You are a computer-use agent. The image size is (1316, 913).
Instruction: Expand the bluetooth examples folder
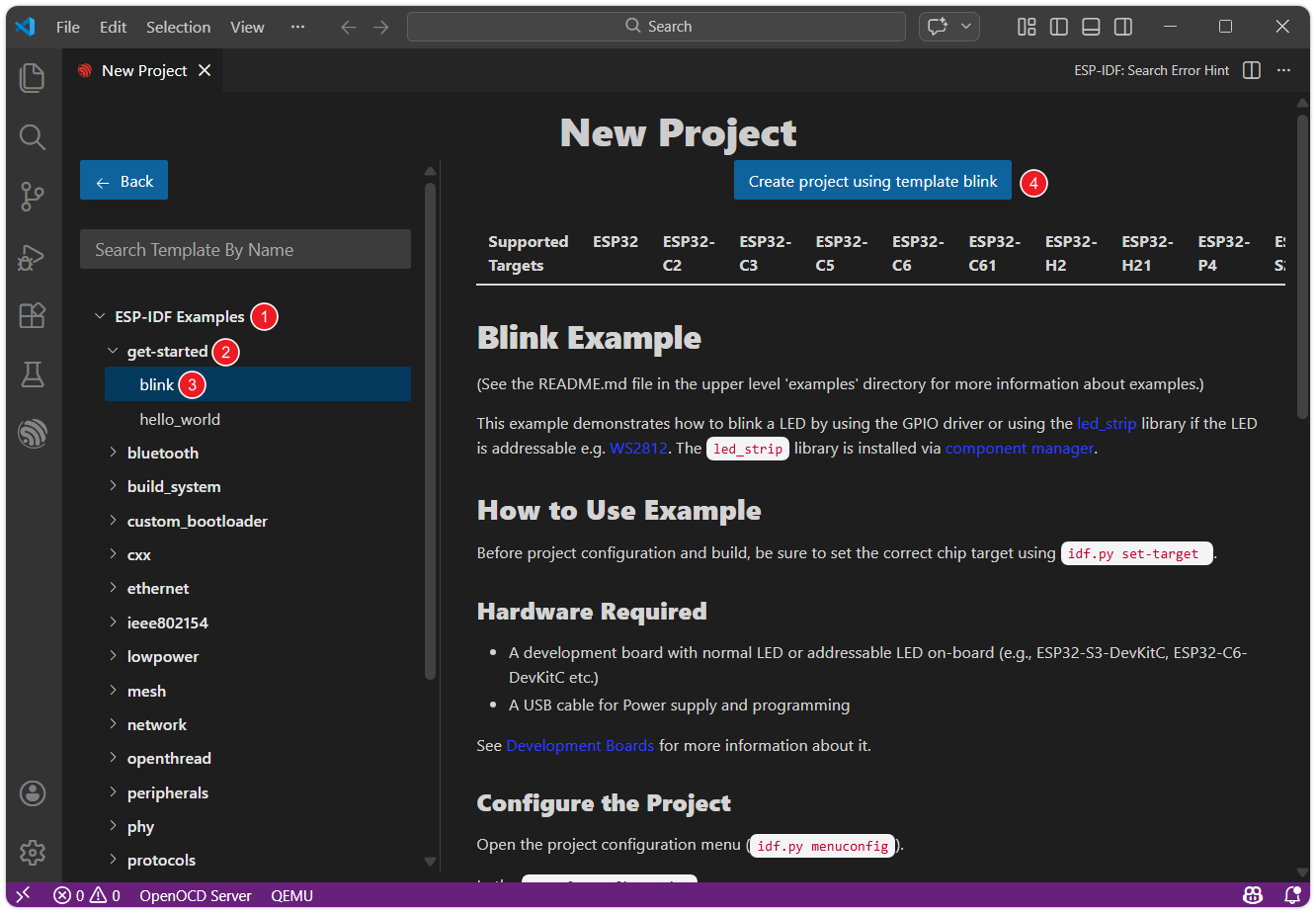[162, 453]
